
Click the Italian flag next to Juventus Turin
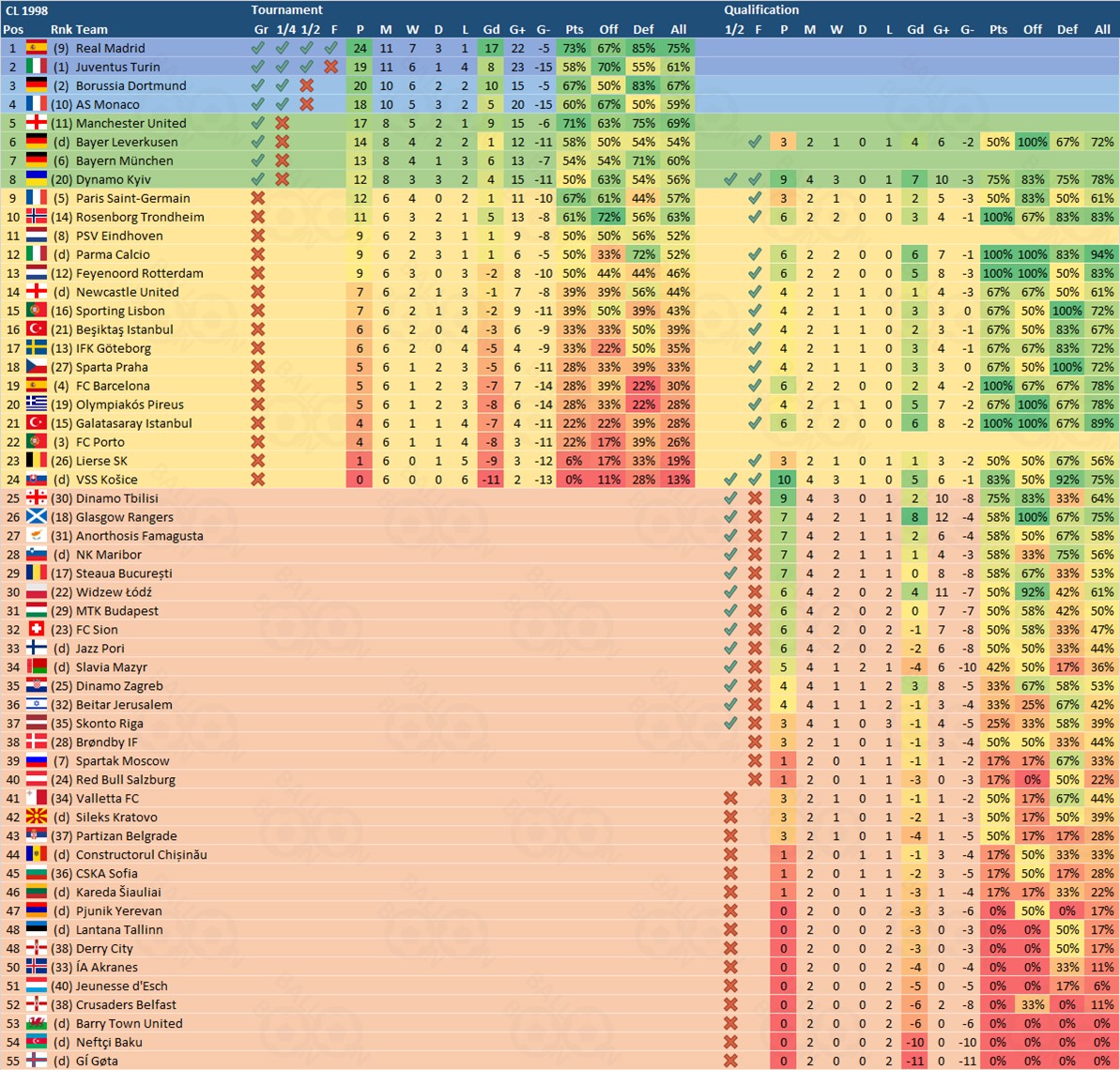37,67
